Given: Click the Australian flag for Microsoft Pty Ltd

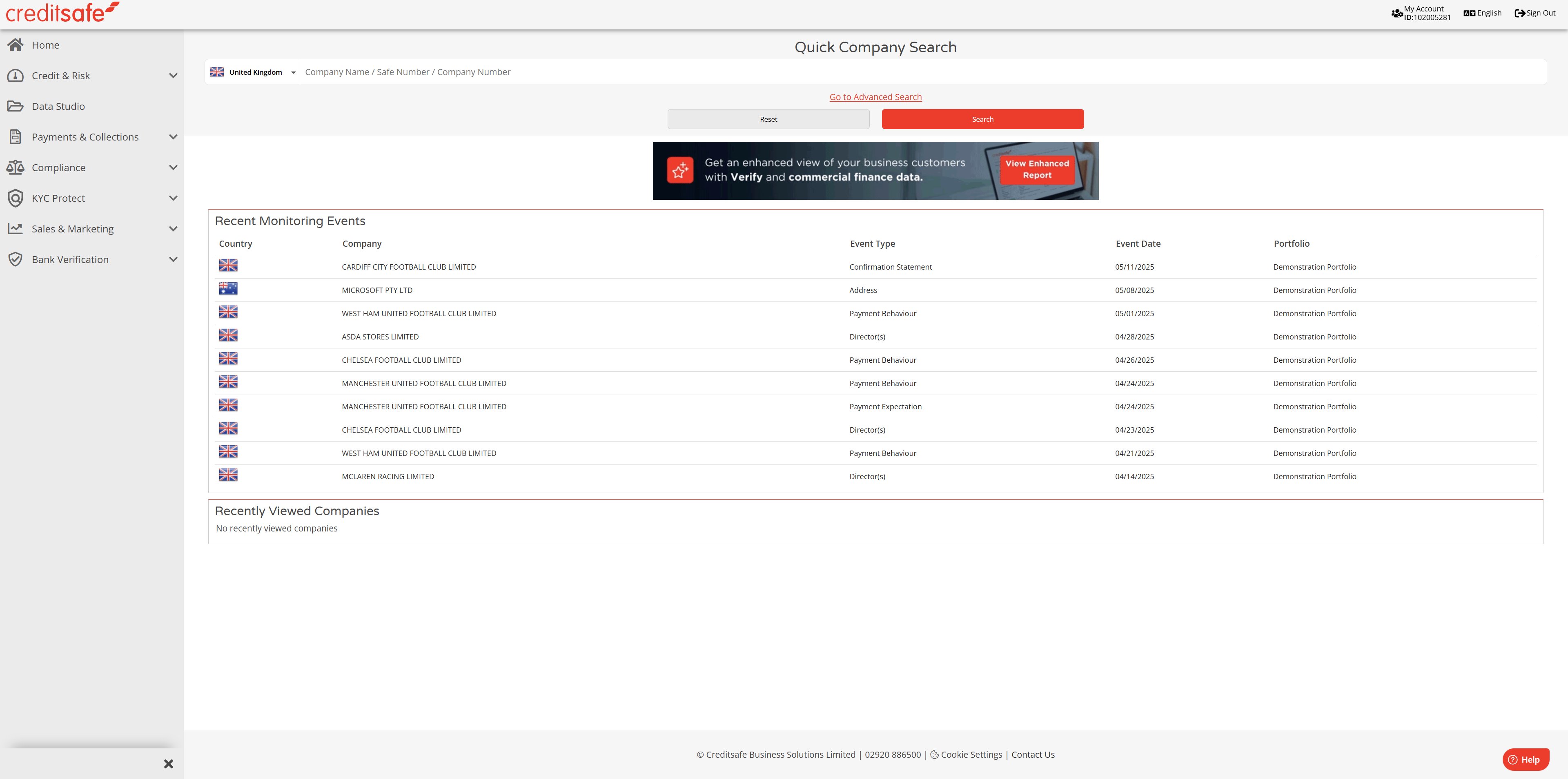Looking at the screenshot, I should coord(228,289).
